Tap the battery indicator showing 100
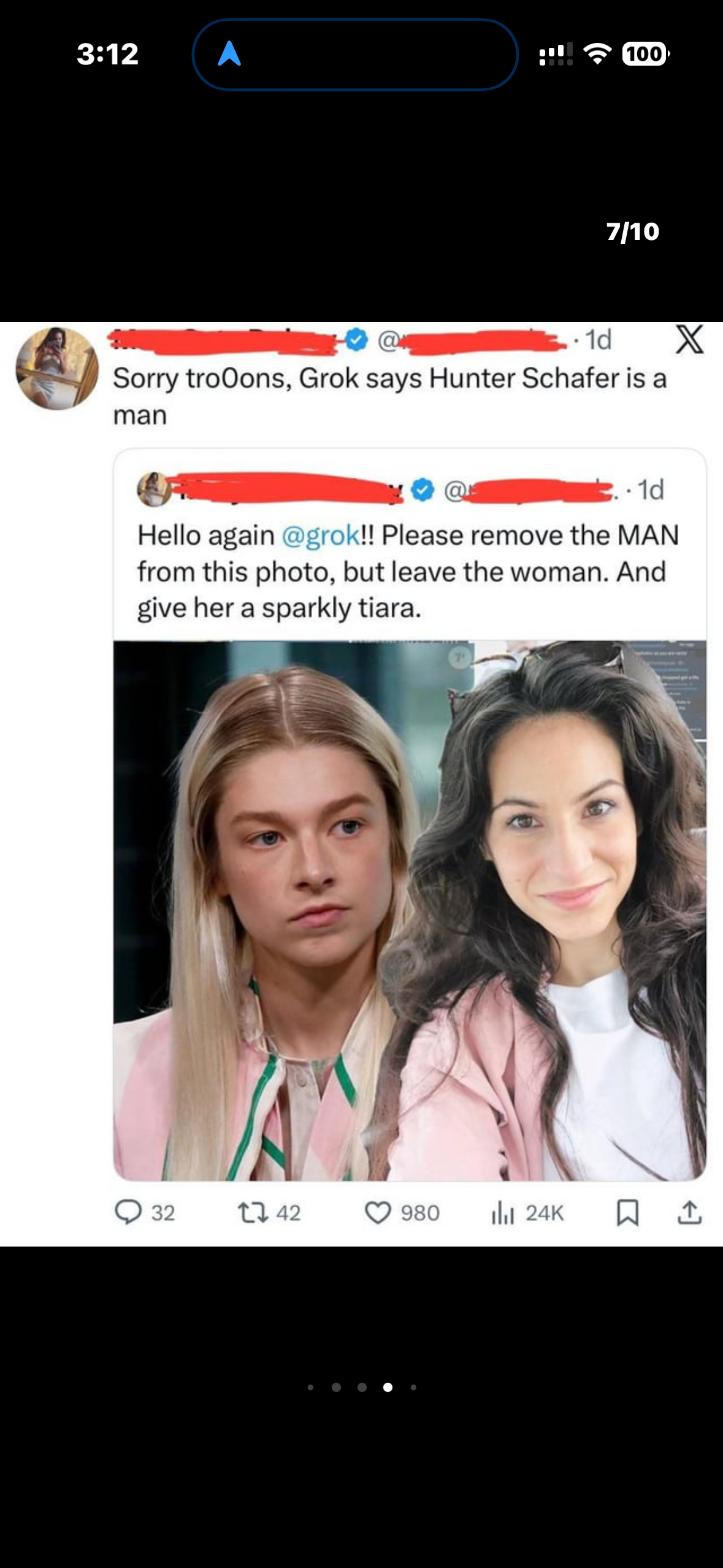Viewport: 723px width, 1568px height. coord(646,54)
